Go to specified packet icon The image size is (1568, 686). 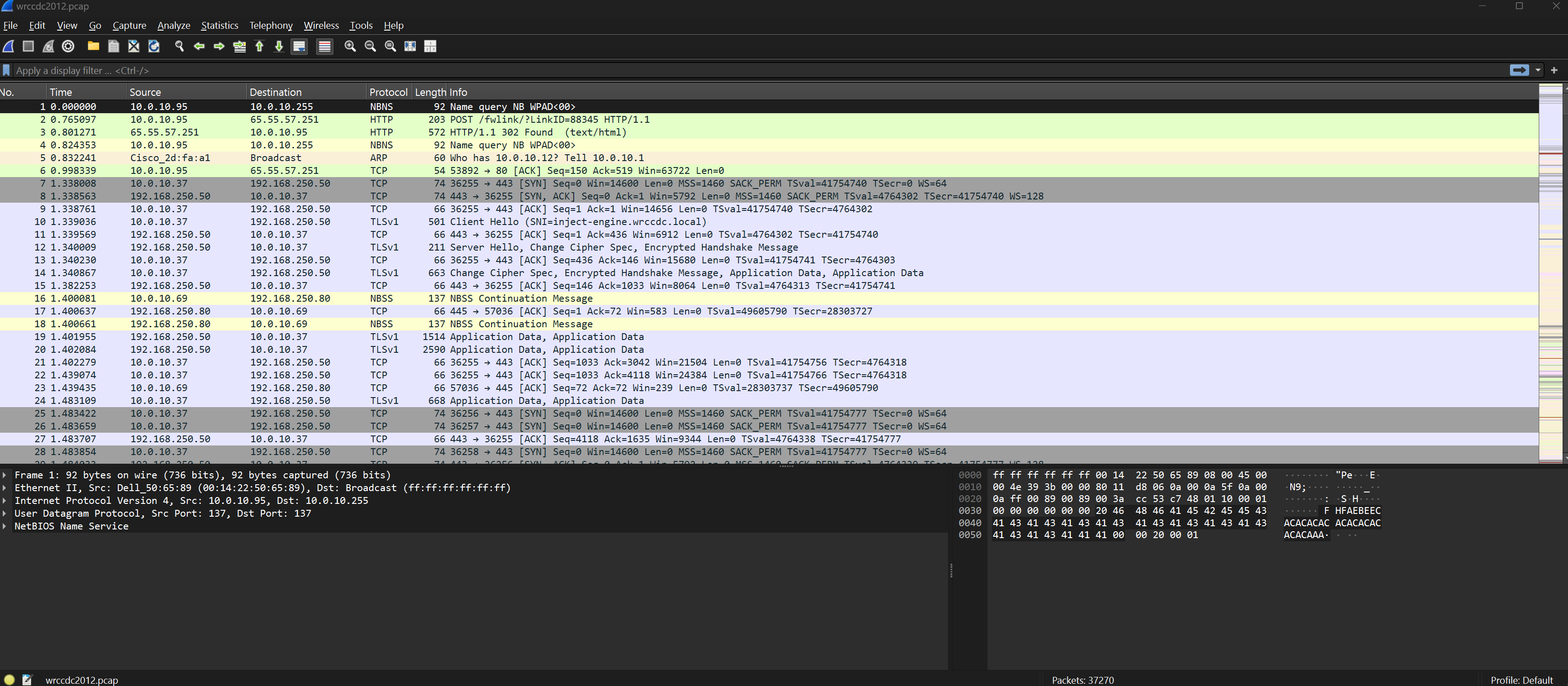tap(239, 46)
